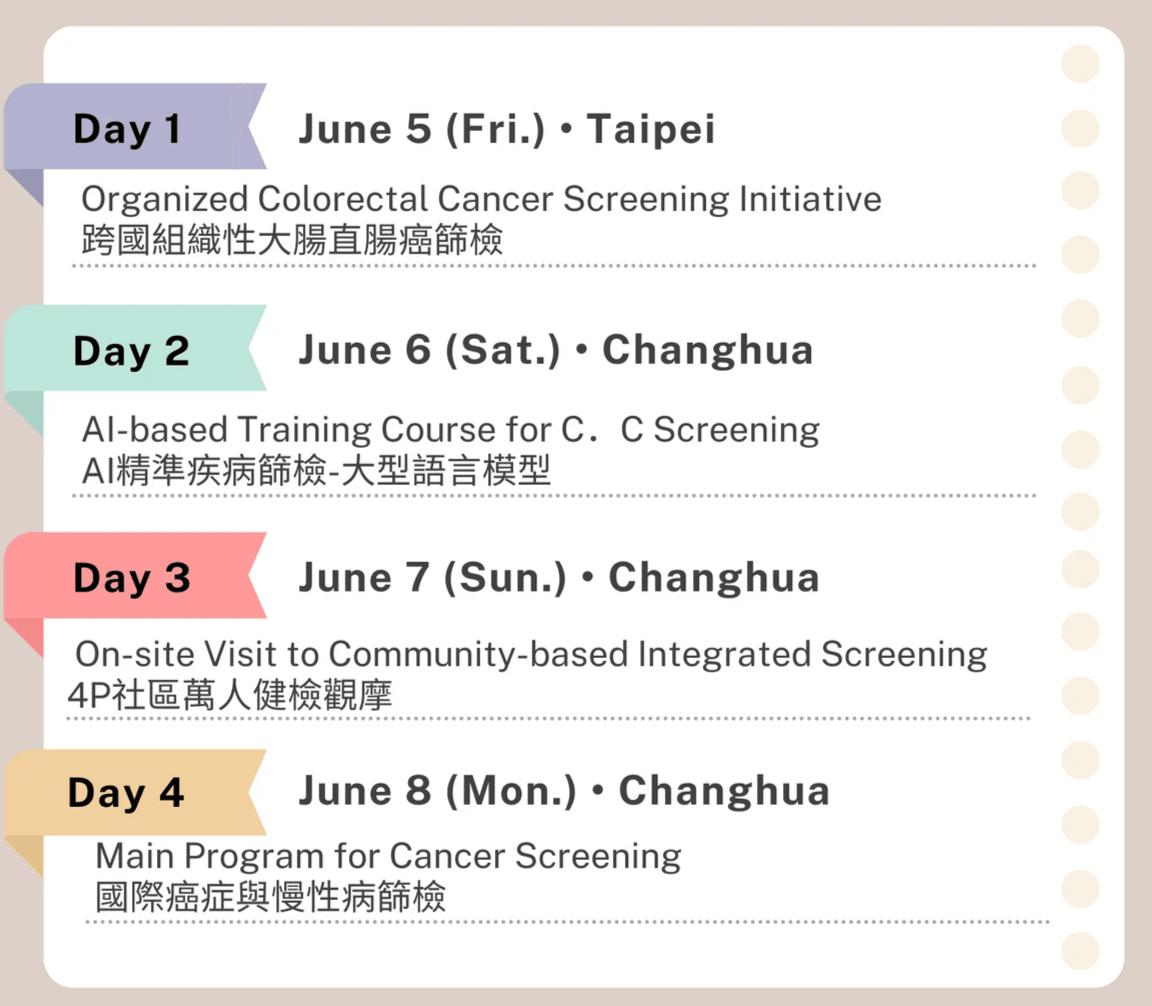Image resolution: width=1152 pixels, height=1006 pixels.
Task: Click the June 5 (Fri.) date text
Action: [x=420, y=130]
